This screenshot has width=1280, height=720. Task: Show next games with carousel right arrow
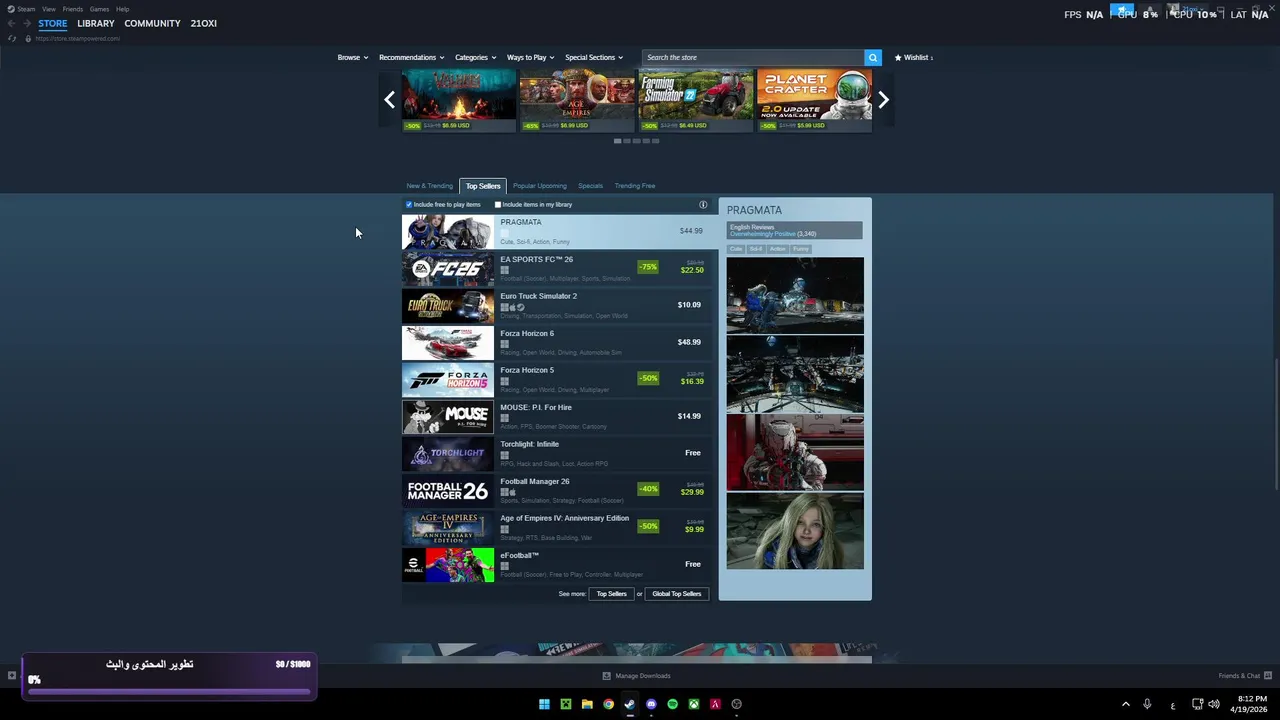pos(883,99)
